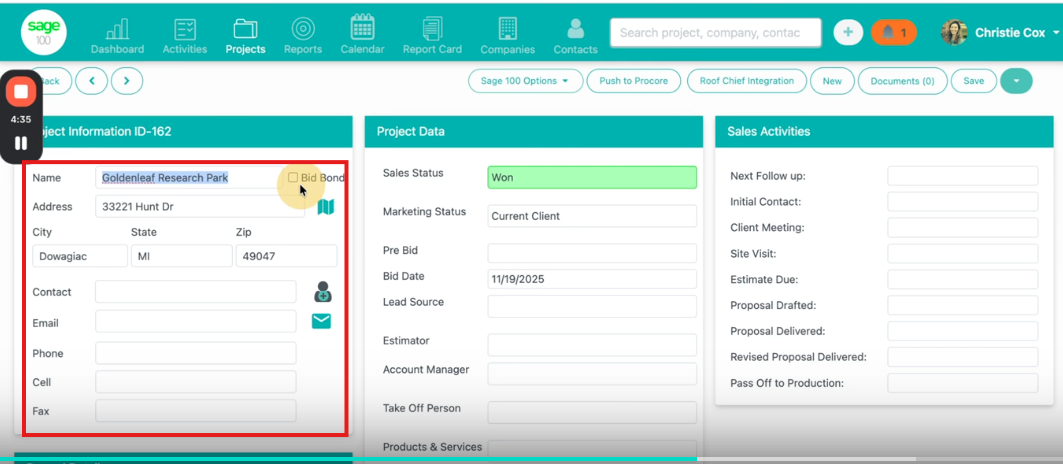The image size is (1063, 464).
Task: Click Roof Chief Integration button
Action: pyautogui.click(x=746, y=81)
